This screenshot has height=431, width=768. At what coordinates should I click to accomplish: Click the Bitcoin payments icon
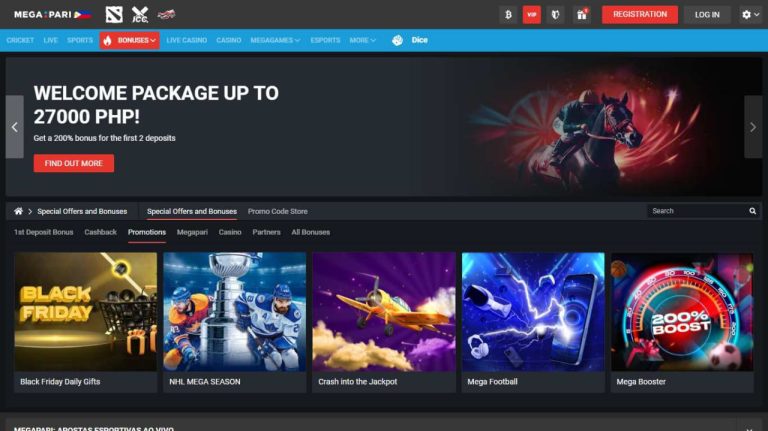(508, 15)
